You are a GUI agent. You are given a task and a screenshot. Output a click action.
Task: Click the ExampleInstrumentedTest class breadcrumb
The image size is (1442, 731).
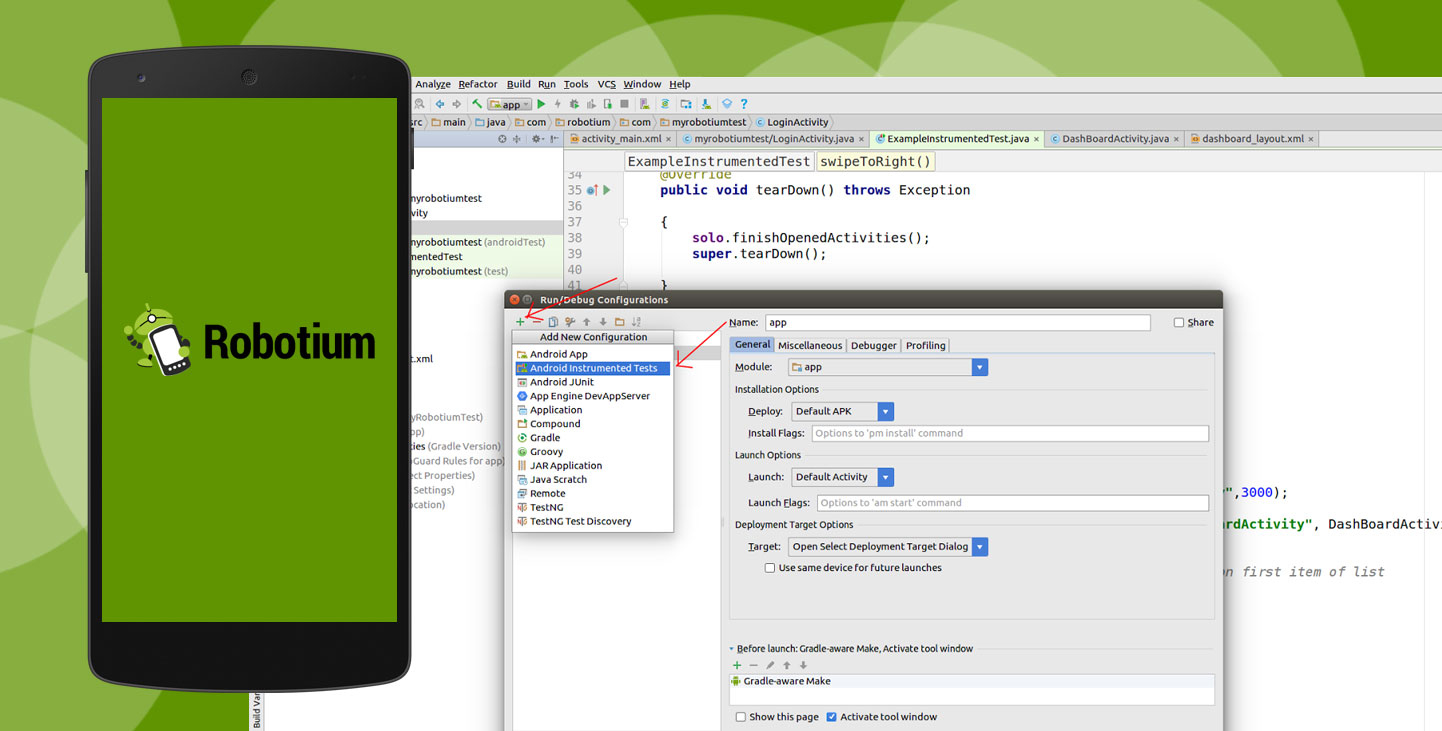tap(719, 161)
